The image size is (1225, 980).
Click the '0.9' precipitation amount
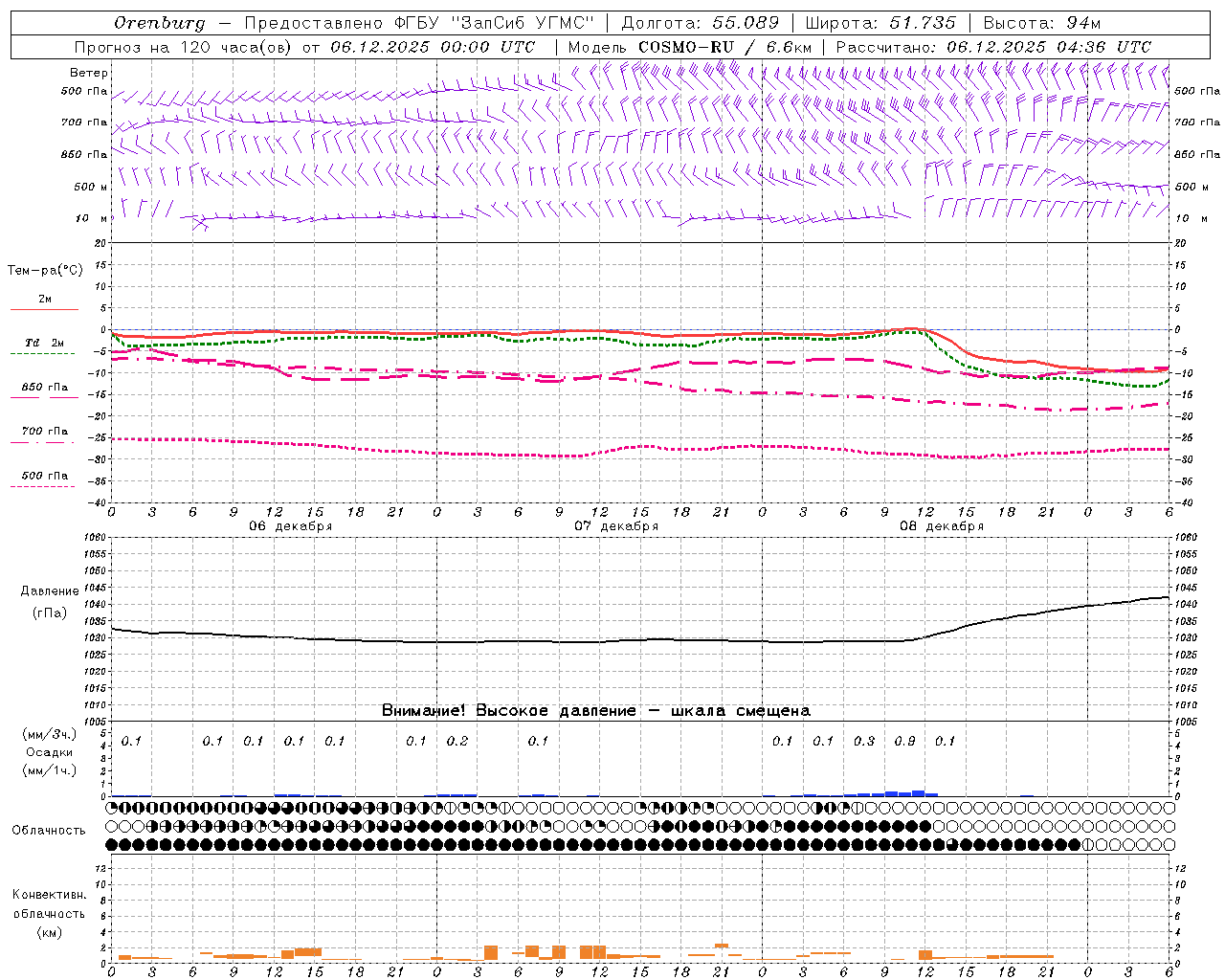904,742
